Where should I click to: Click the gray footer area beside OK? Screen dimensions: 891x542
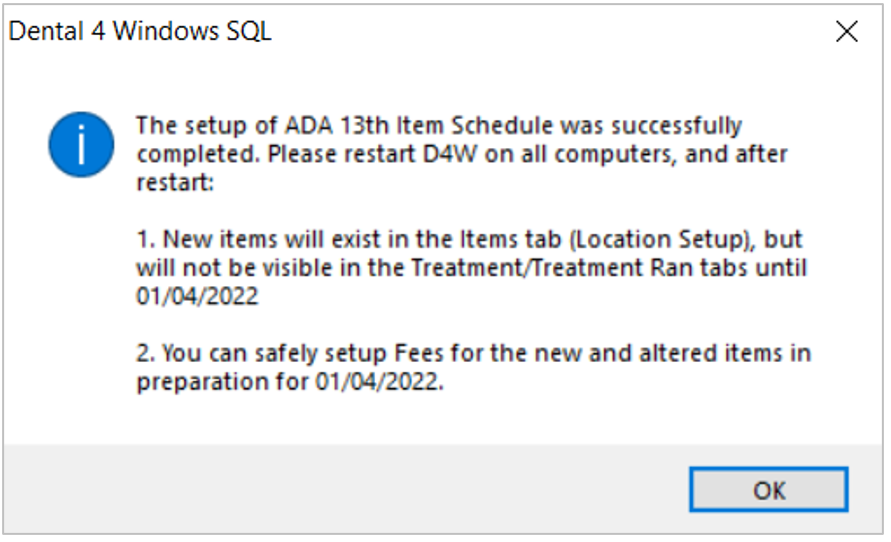341,490
